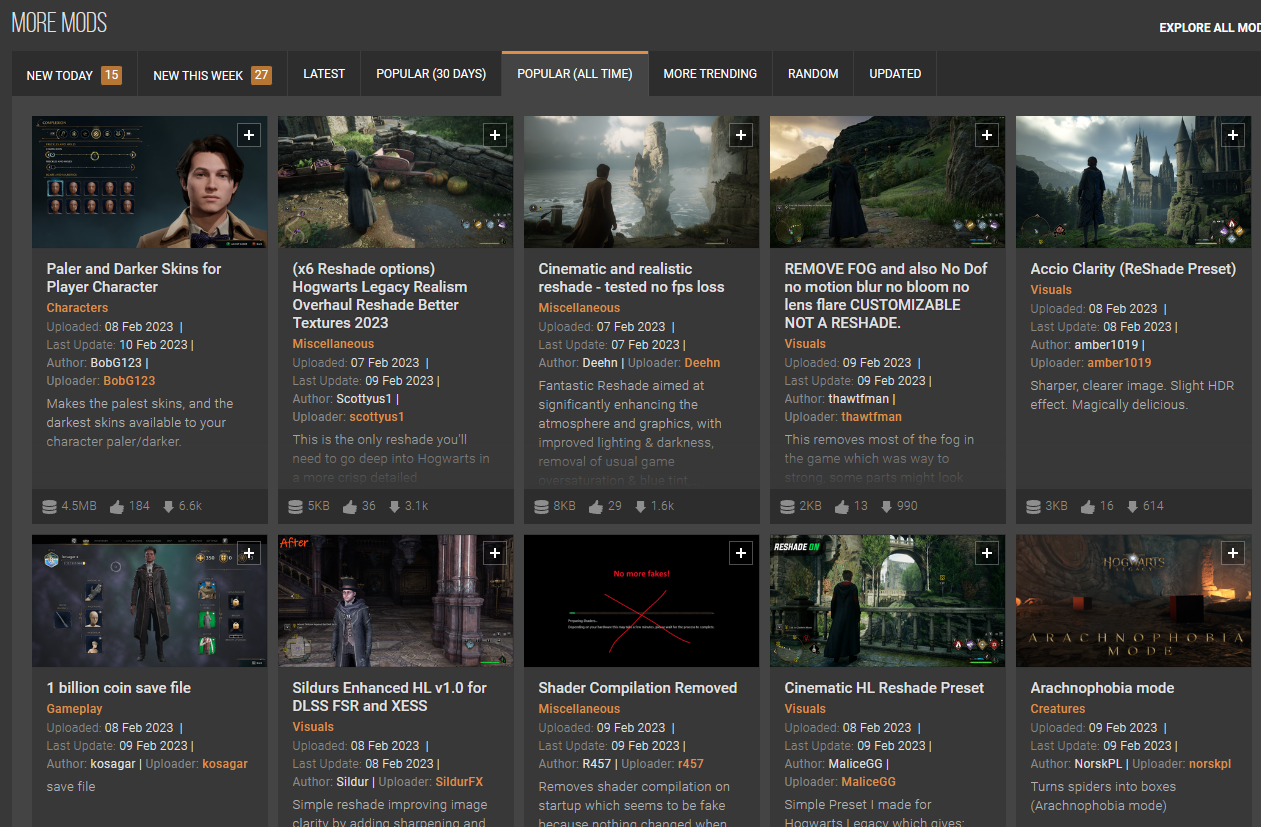Screen dimensions: 1261x827
Task: Click plus icon on Shader Compilation Removed thumbnail
Action: coord(741,554)
